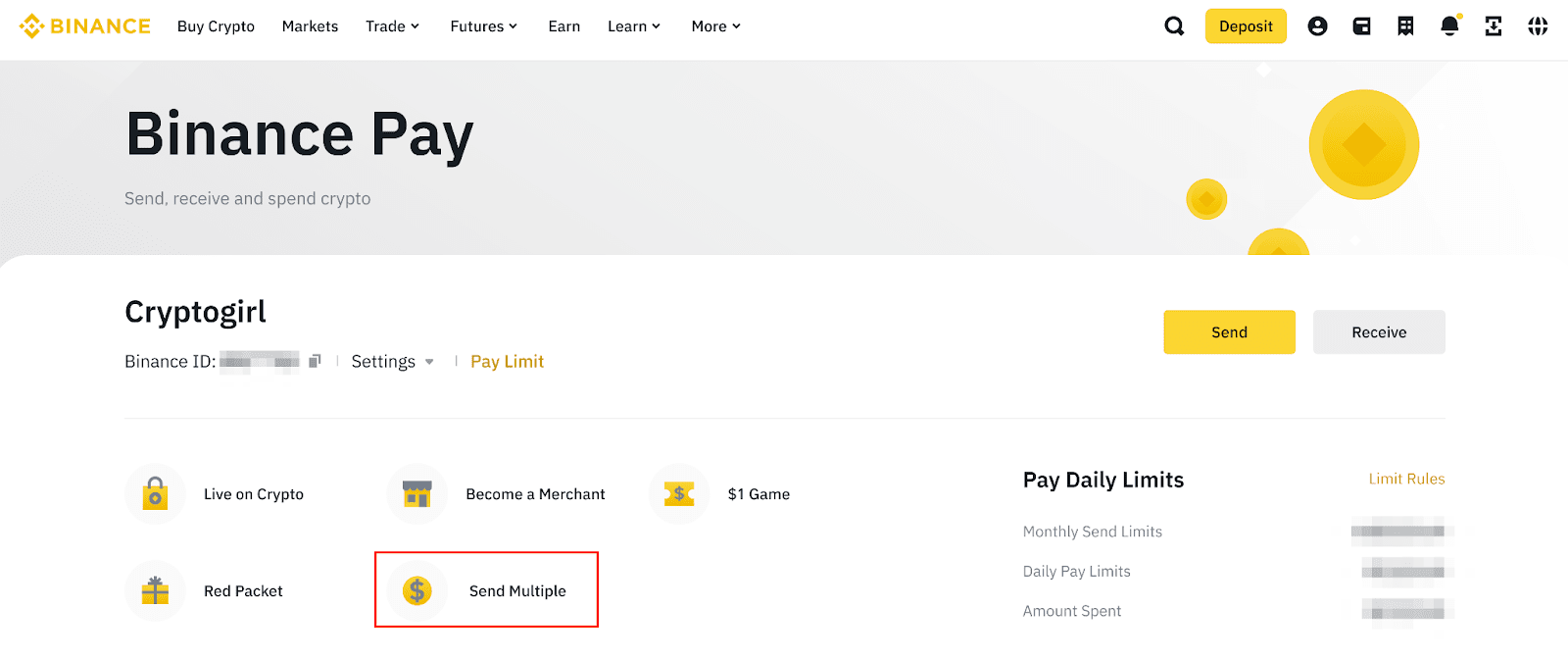The image size is (1568, 660).
Task: Open the user profile icon
Action: [x=1318, y=26]
